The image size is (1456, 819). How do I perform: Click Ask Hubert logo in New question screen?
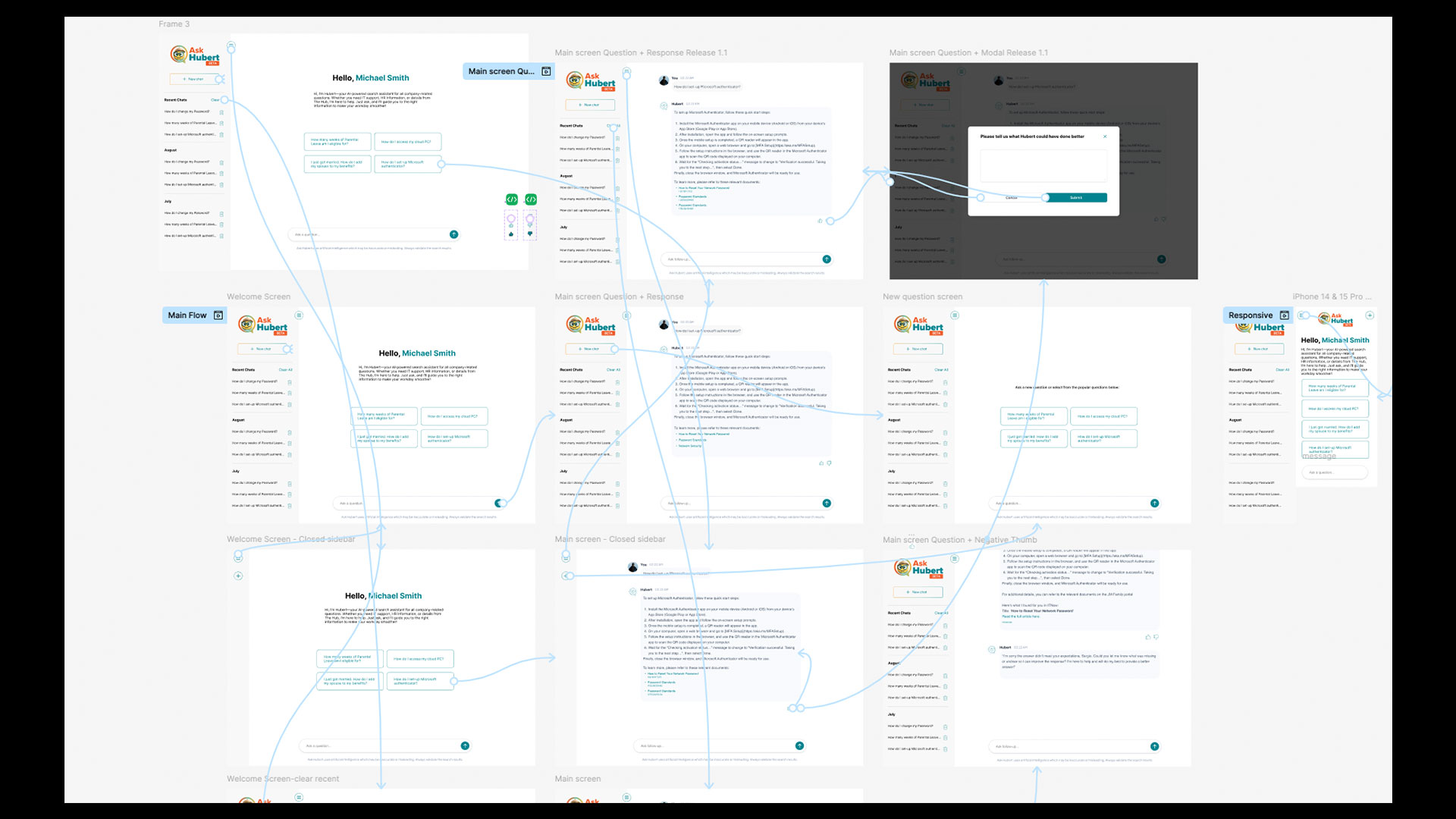(918, 325)
